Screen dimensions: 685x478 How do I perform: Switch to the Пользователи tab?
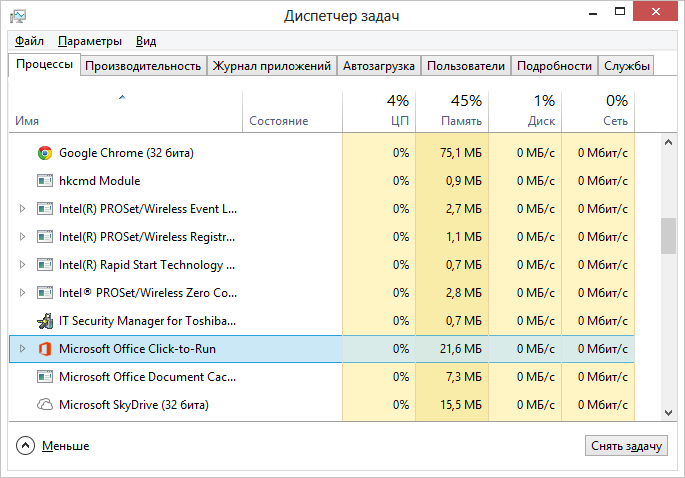[x=466, y=66]
